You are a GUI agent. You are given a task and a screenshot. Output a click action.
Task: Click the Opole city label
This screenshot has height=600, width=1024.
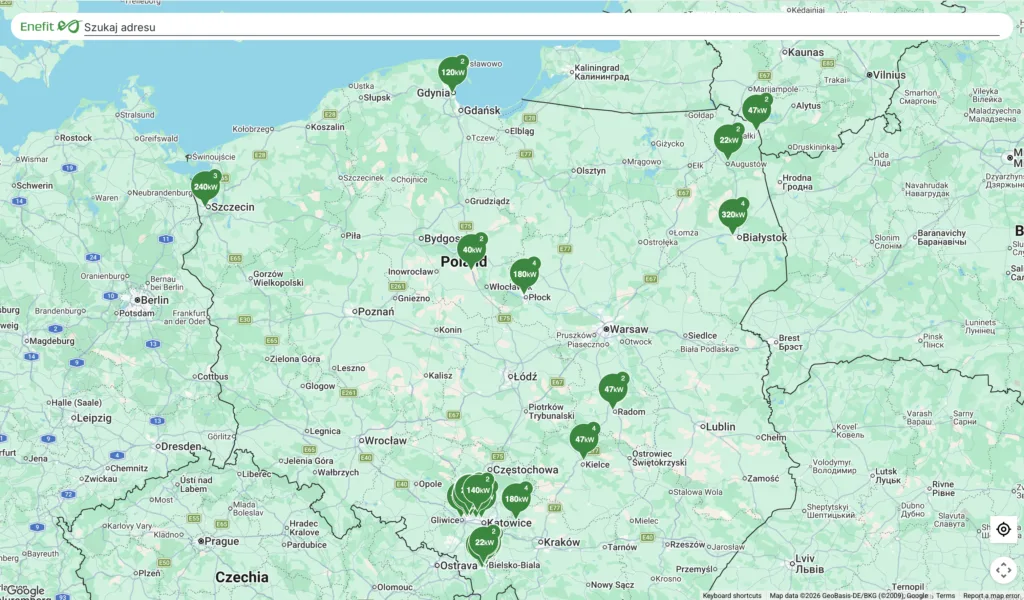point(430,484)
